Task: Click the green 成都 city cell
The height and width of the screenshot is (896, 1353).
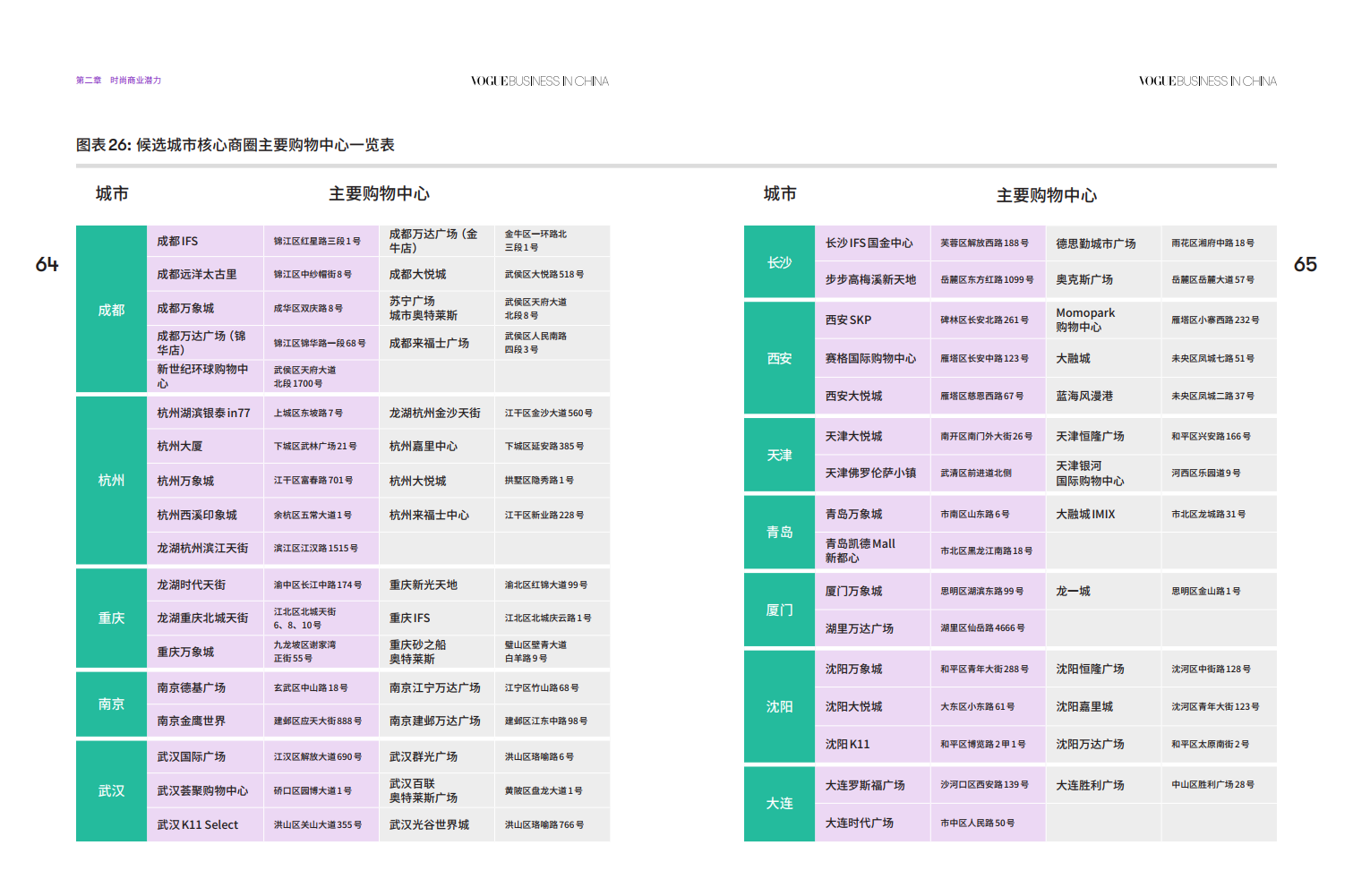Action: [x=111, y=310]
